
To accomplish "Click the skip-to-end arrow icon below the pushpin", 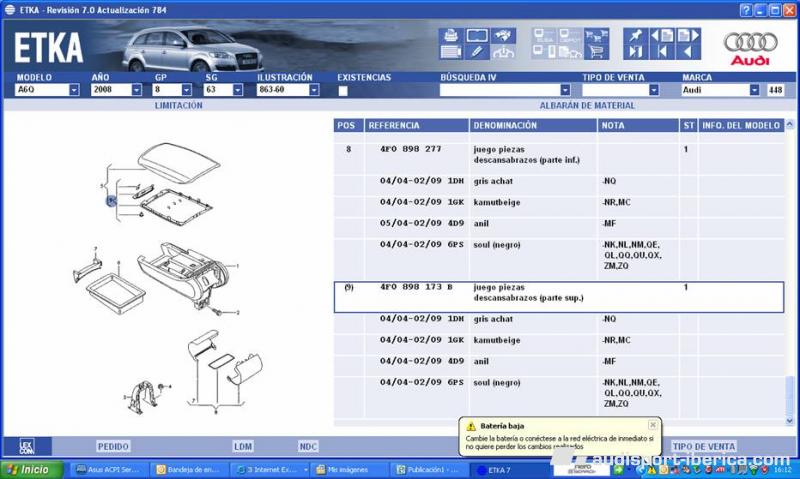I will [636, 52].
